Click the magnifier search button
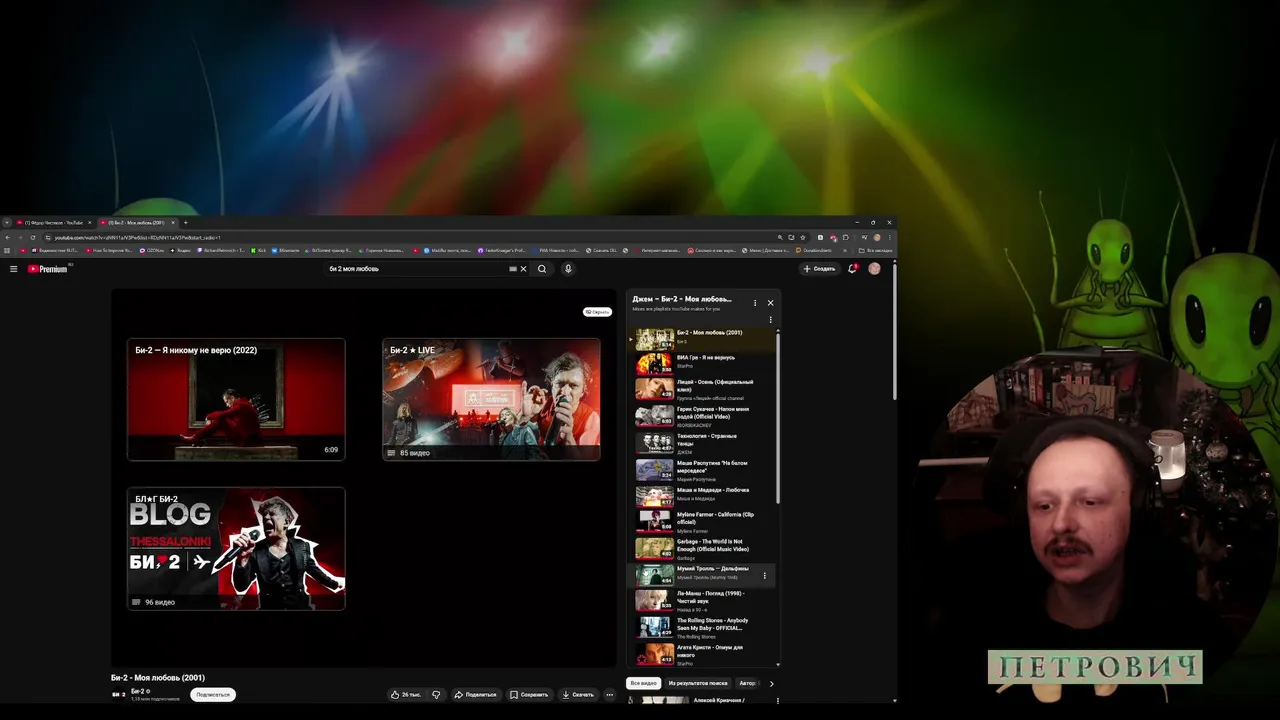Image resolution: width=1280 pixels, height=720 pixels. point(542,269)
